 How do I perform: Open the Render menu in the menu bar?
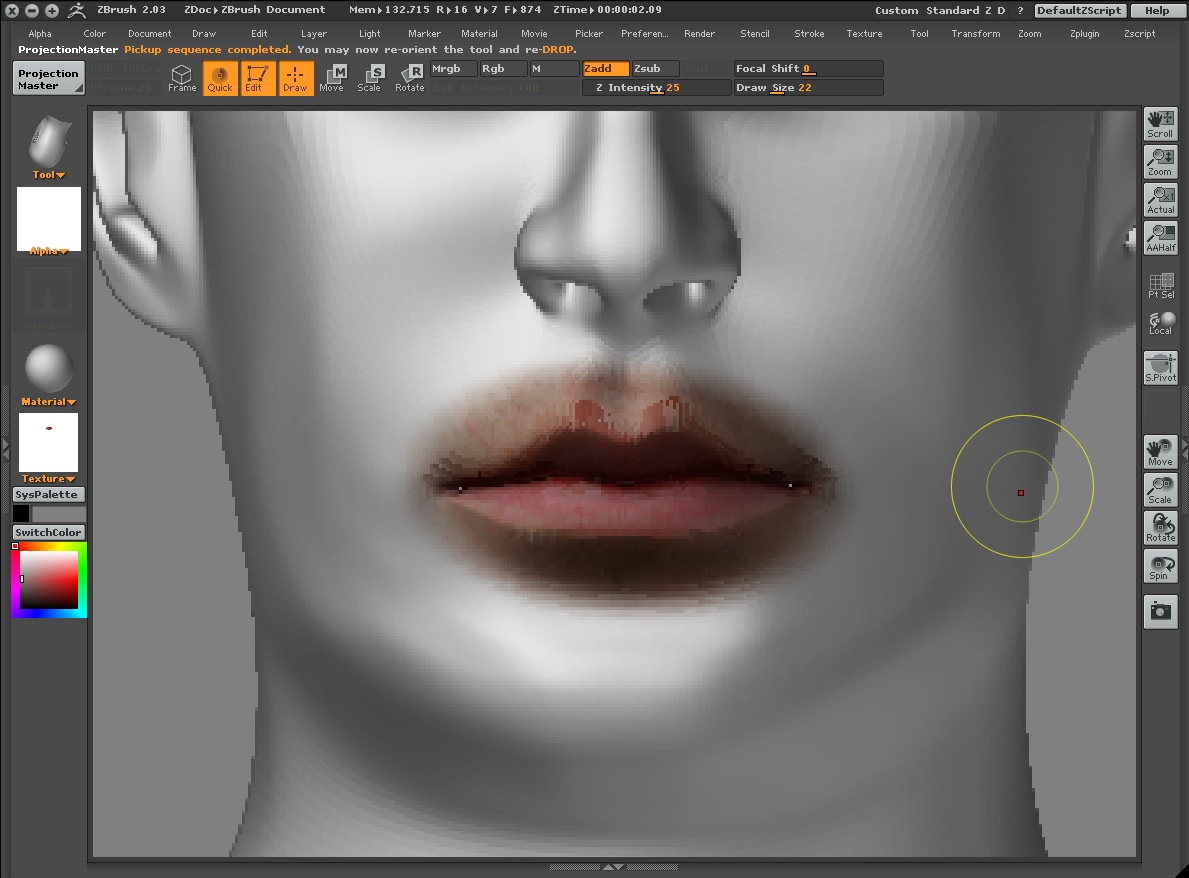tap(699, 33)
